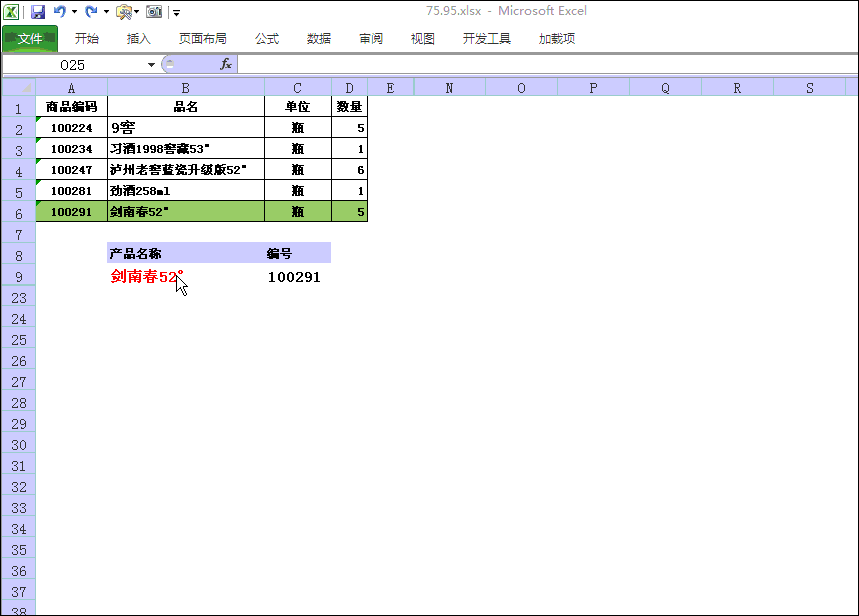Open the 页面布局 (Page Layout) tab

tap(203, 38)
